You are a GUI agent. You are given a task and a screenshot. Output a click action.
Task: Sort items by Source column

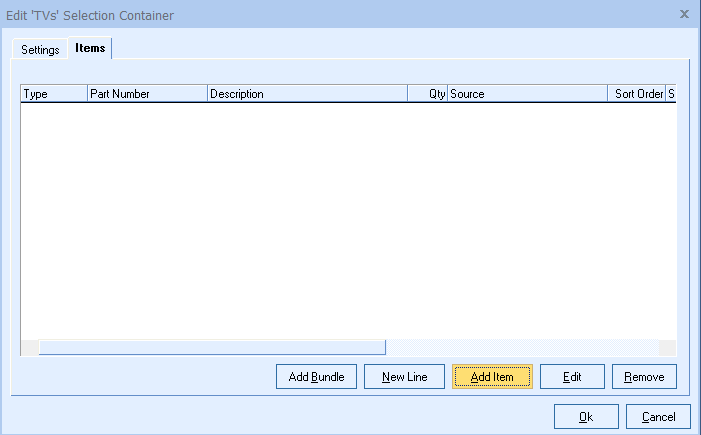(x=526, y=94)
